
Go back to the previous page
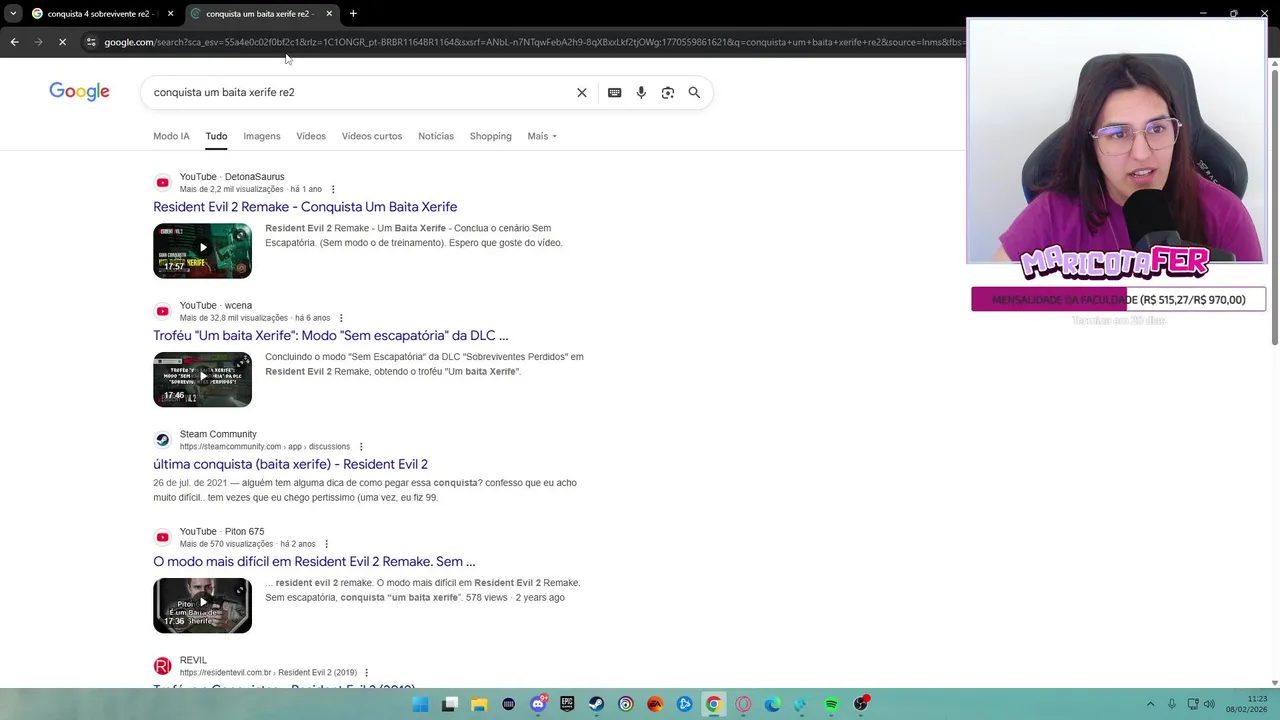click(14, 42)
